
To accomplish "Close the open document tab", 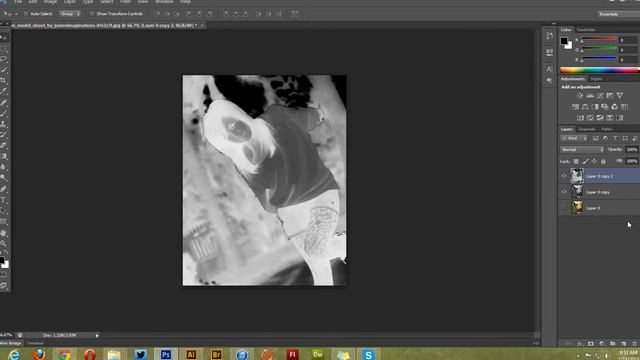I will pos(202,26).
